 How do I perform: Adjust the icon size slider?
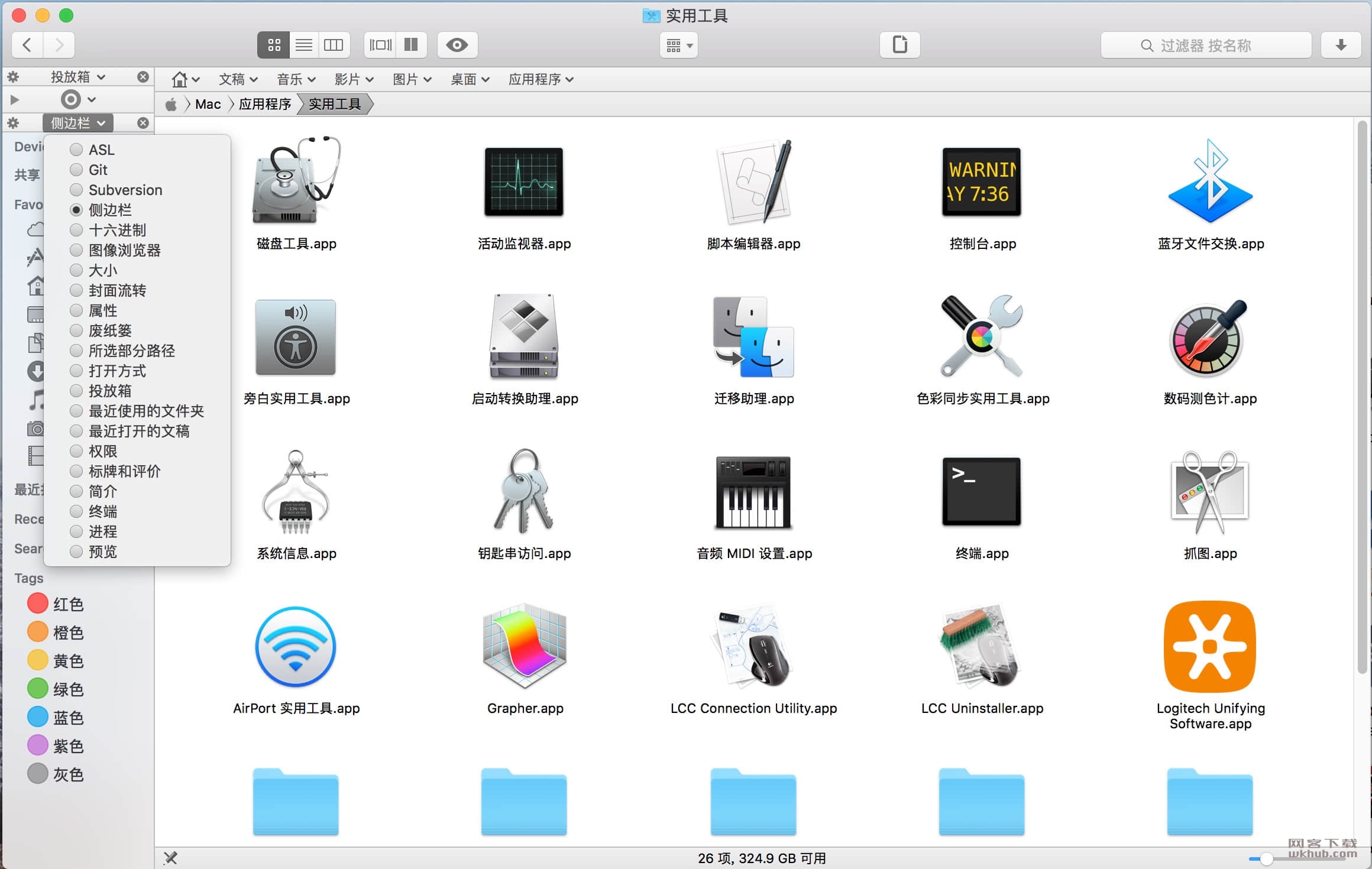pos(1266,858)
